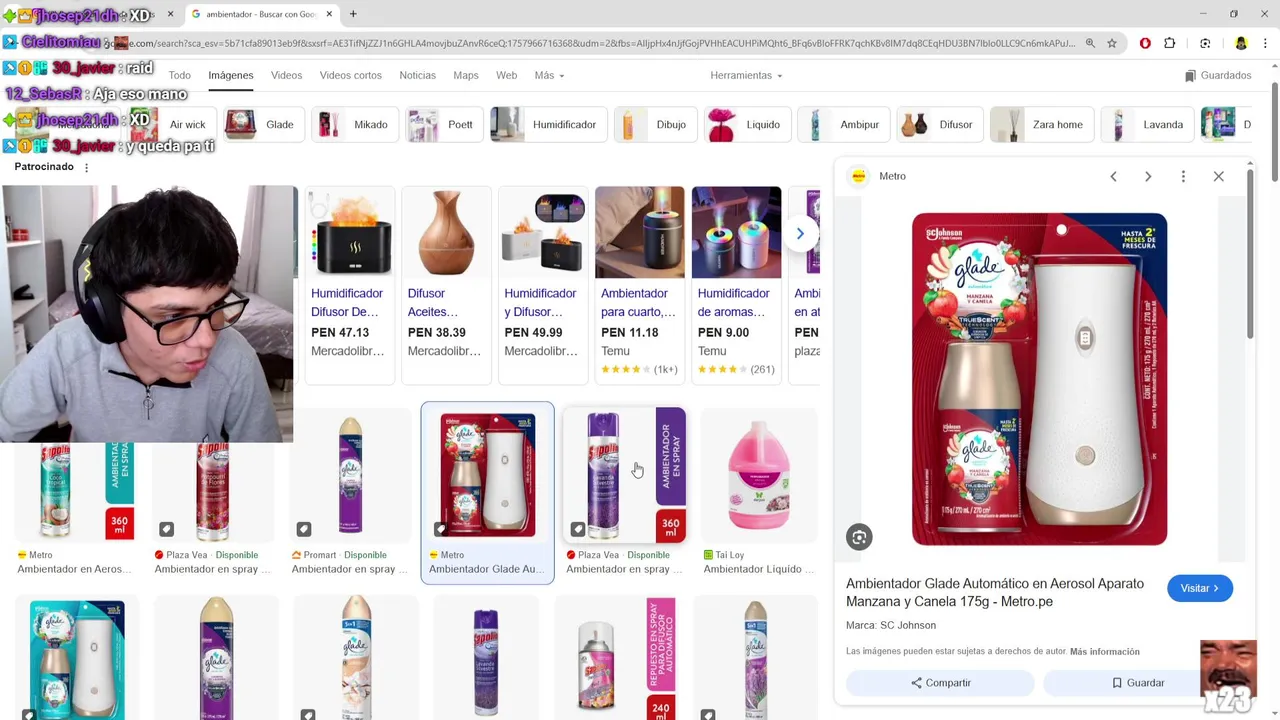Viewport: 1280px width, 720px height.
Task: Click the Visitar button for Metro.pe
Action: tap(1200, 588)
